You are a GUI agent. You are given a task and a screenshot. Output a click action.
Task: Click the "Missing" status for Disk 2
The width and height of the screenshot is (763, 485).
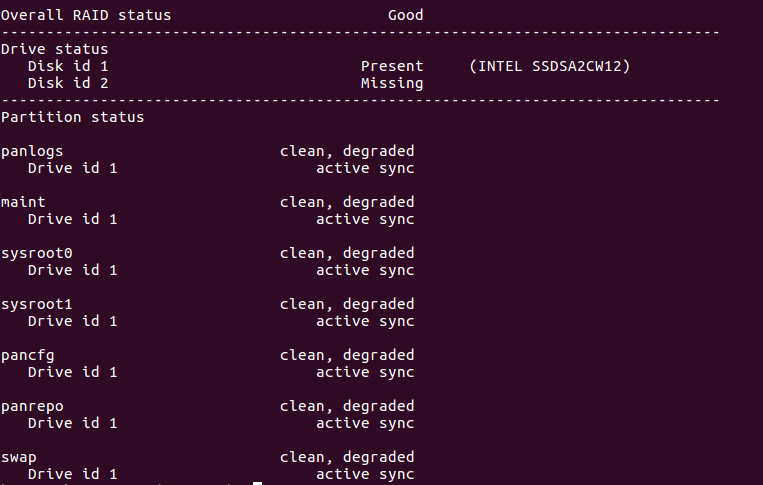click(x=392, y=83)
